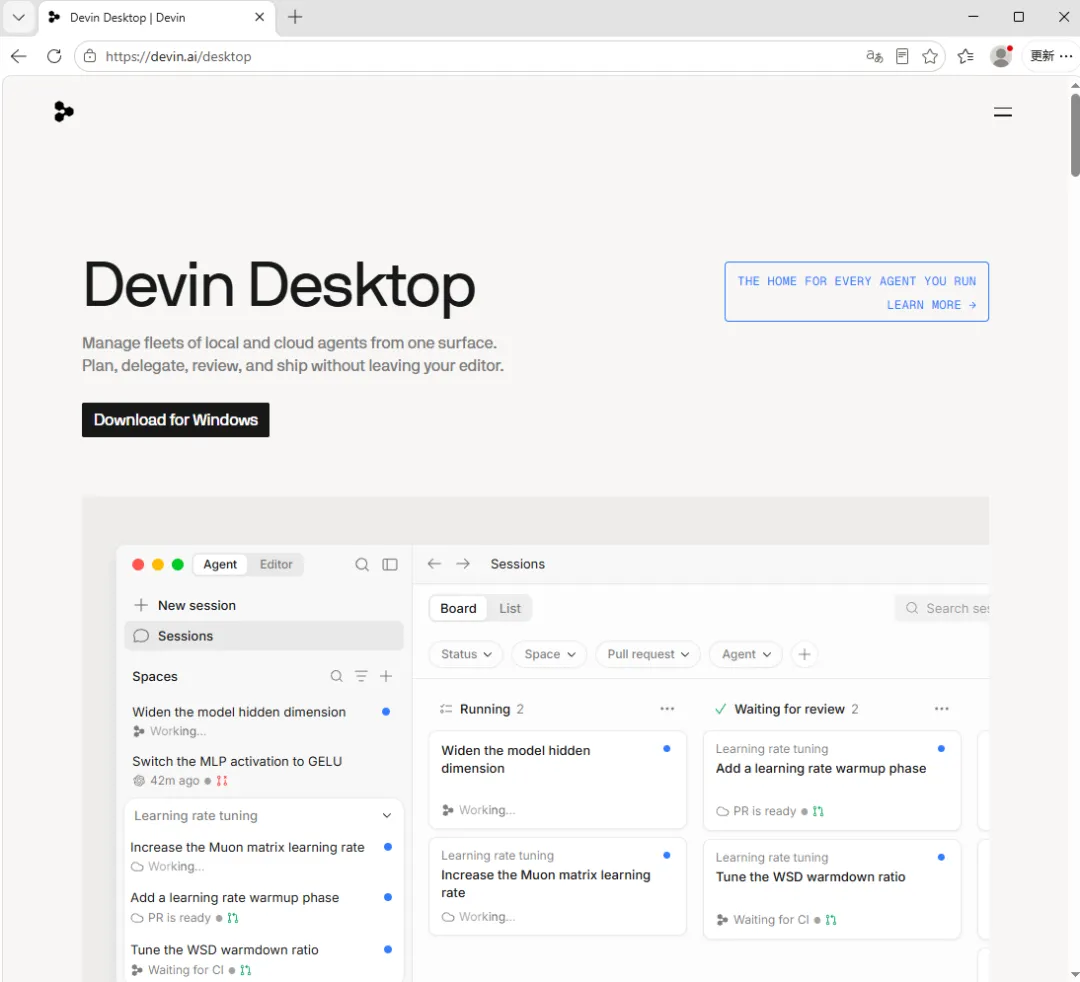
Task: Click the green maximize dot in the app mockup
Action: pos(178,565)
